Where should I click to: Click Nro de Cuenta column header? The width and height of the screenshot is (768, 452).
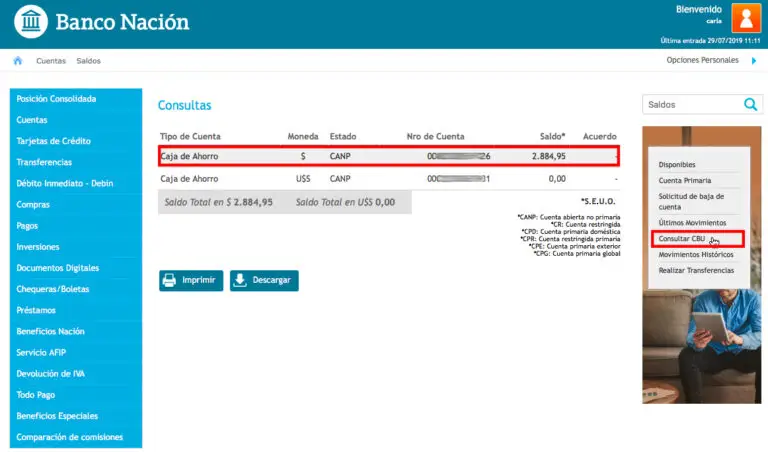coord(435,137)
